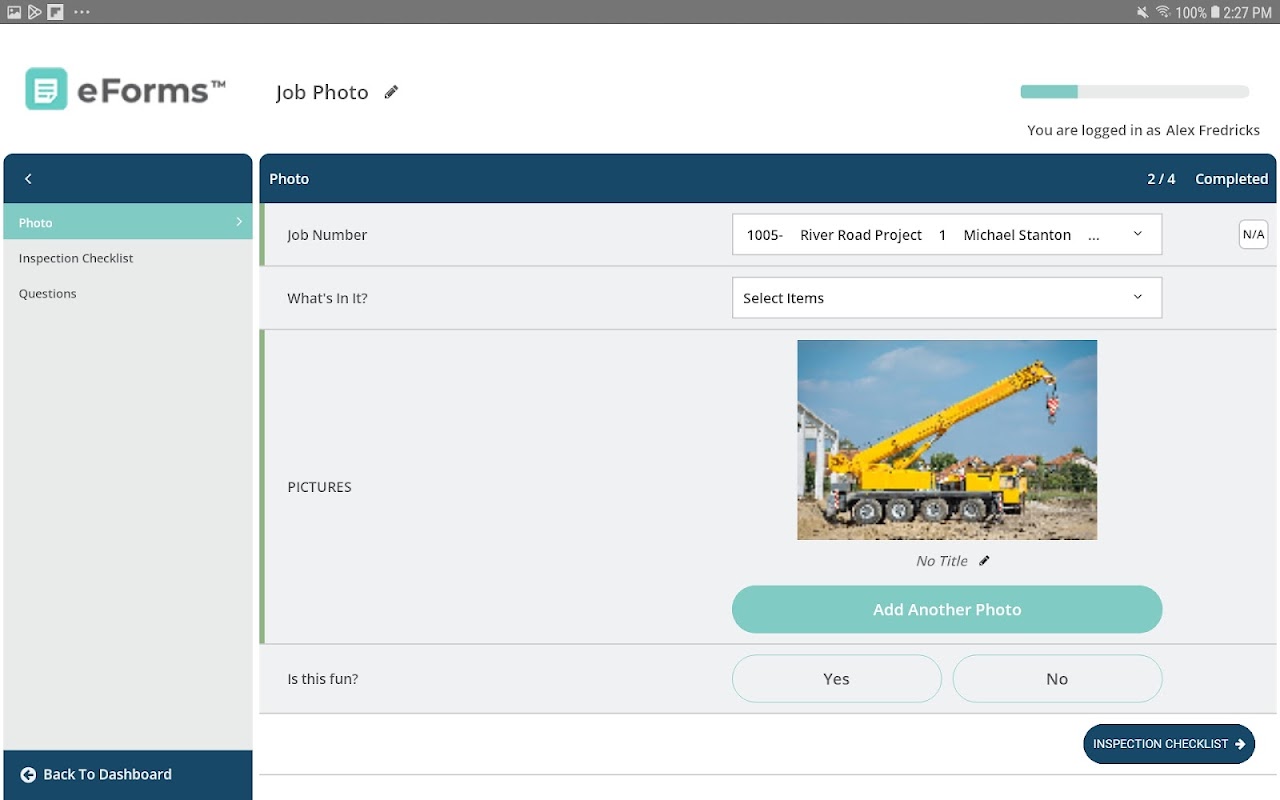Screen dimensions: 1280x800
Task: Edit the photo's No Title pencil icon
Action: pyautogui.click(x=984, y=561)
